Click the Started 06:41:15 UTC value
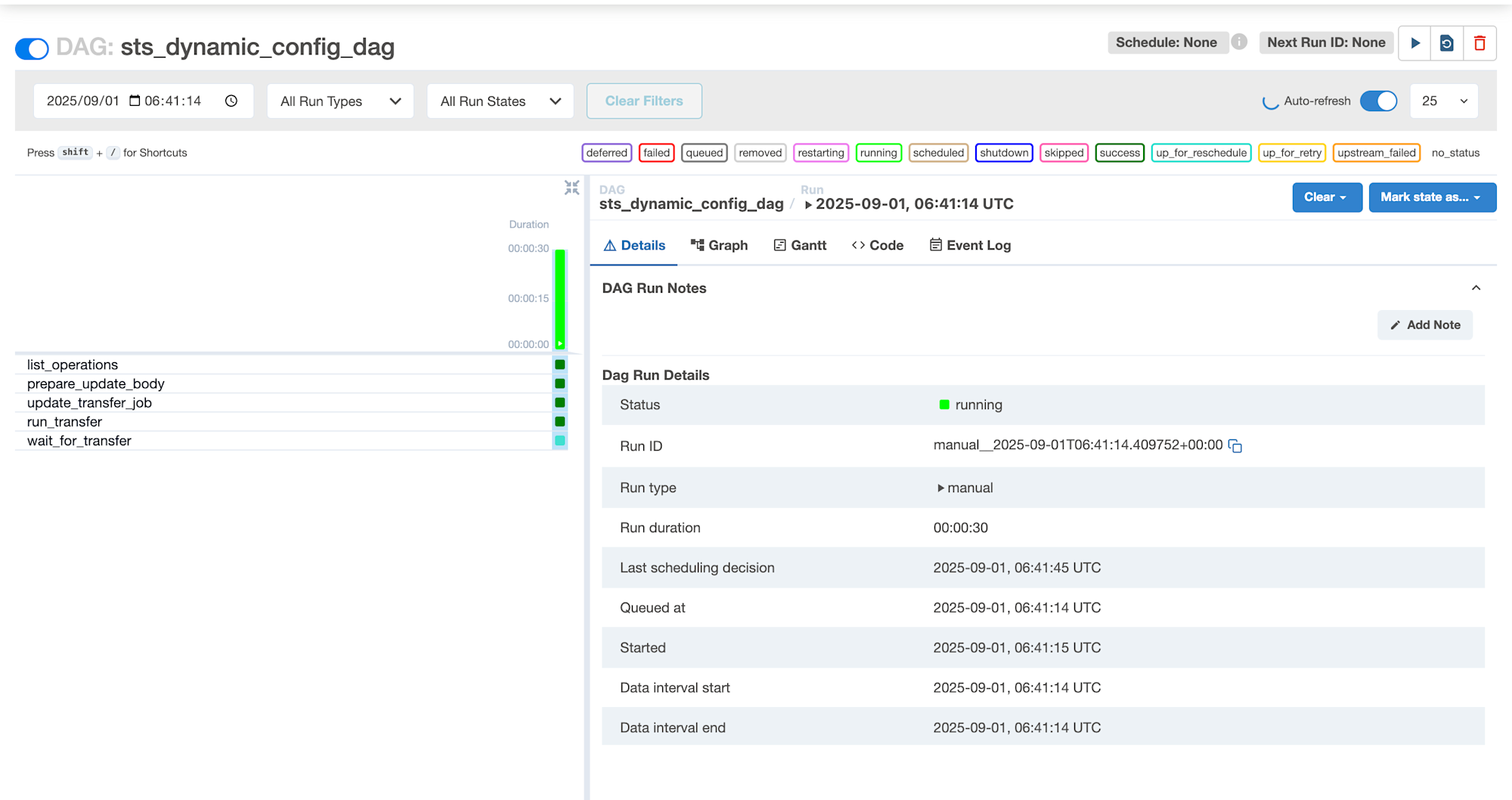This screenshot has height=800, width=1512. coord(1017,648)
